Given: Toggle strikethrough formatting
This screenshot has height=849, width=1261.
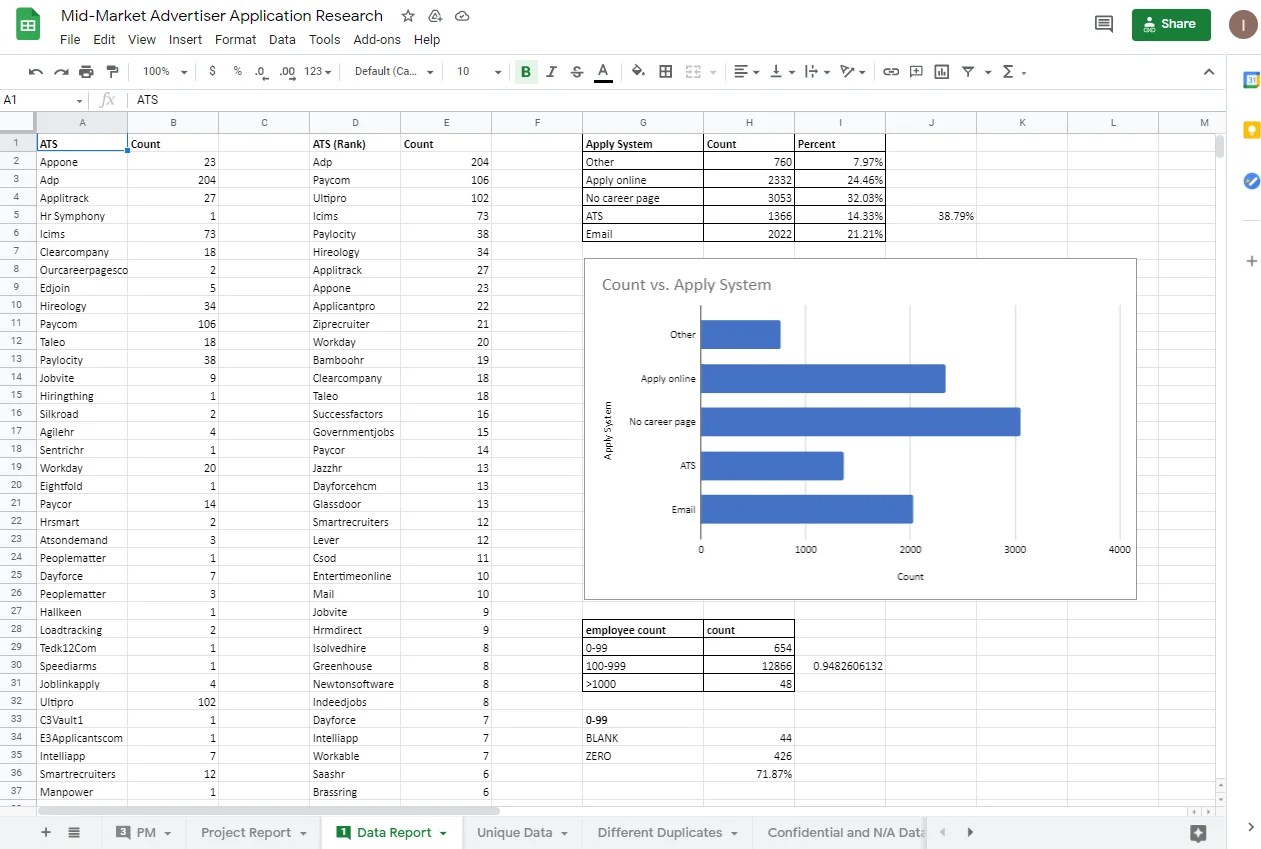Looking at the screenshot, I should 576,71.
